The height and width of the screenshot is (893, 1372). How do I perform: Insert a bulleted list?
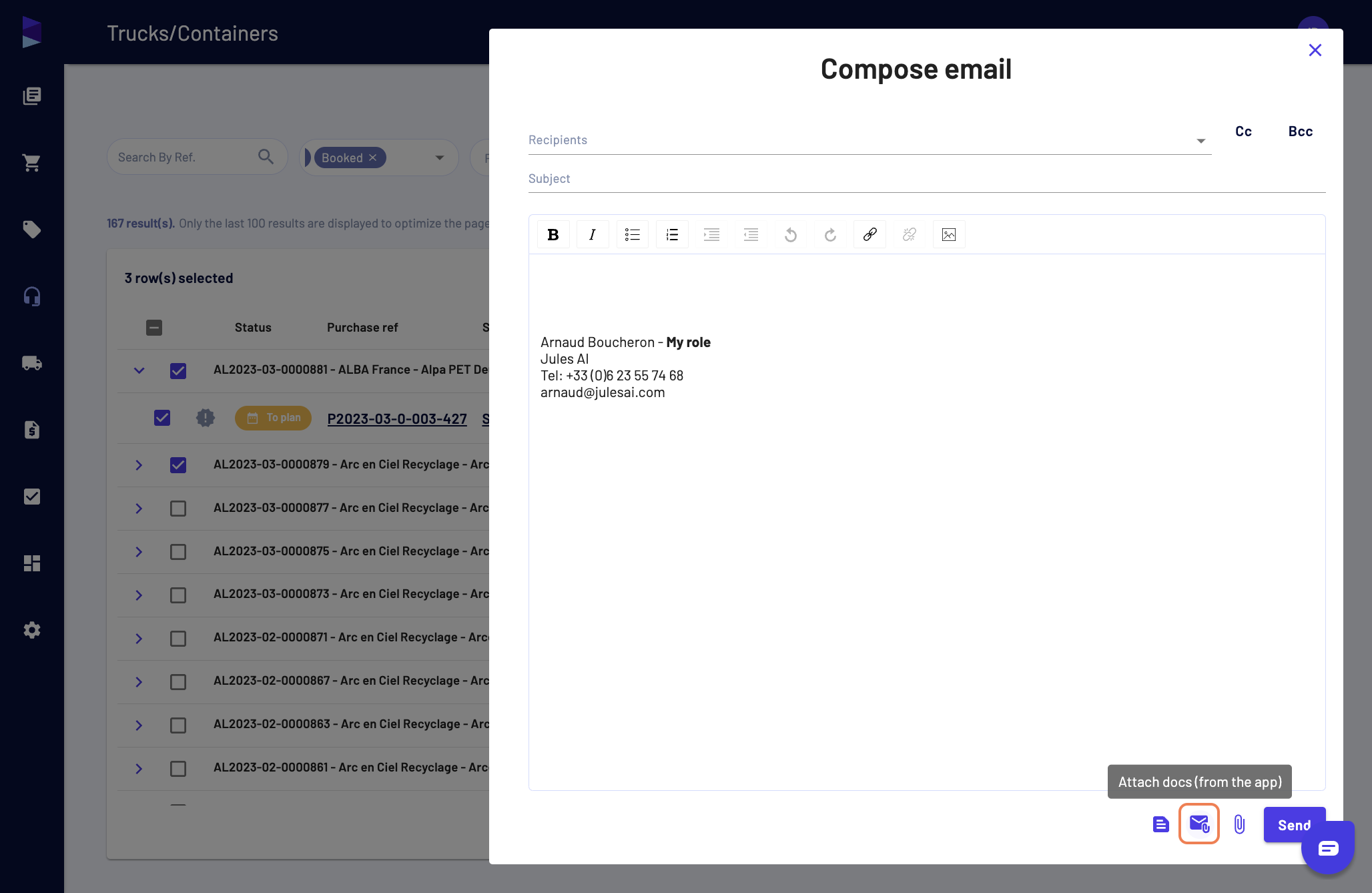(632, 234)
